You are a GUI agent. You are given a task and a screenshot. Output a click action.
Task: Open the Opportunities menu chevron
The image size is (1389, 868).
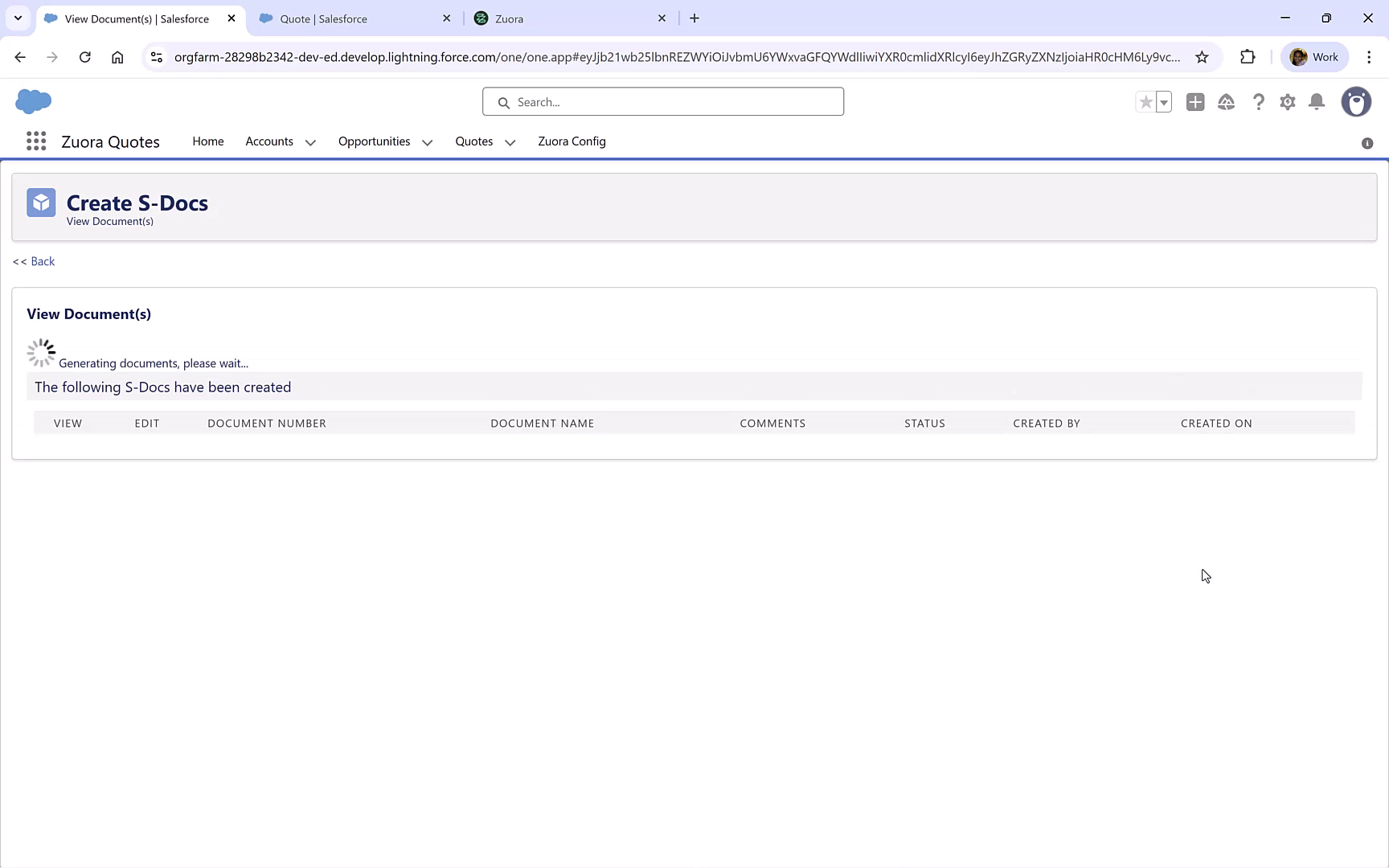tap(427, 142)
